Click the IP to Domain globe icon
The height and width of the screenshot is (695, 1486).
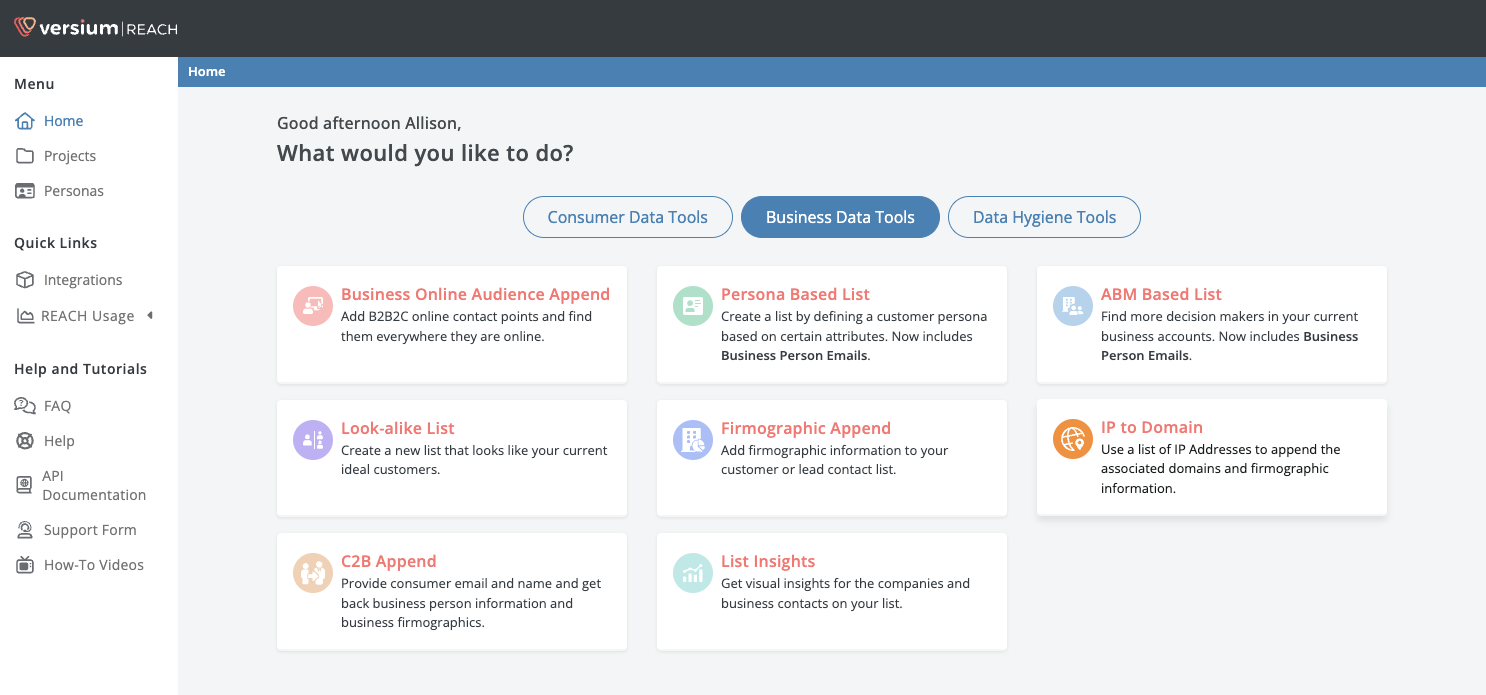[1072, 439]
